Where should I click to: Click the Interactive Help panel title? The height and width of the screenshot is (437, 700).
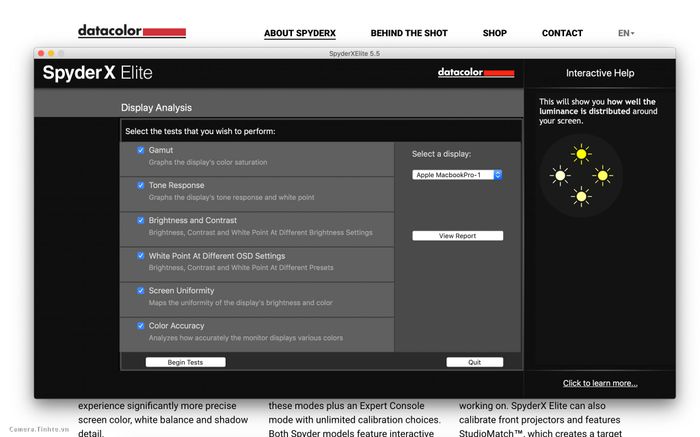(x=600, y=73)
